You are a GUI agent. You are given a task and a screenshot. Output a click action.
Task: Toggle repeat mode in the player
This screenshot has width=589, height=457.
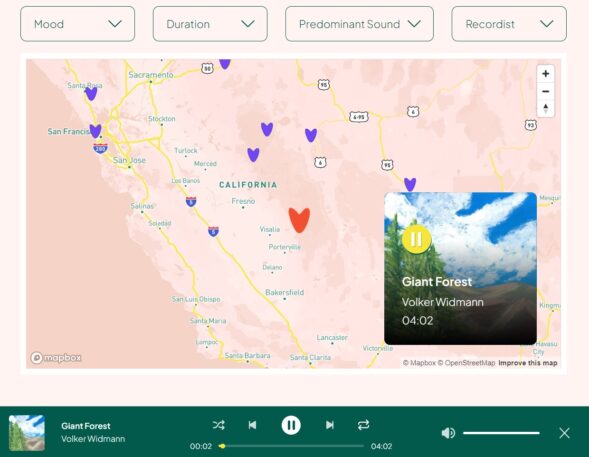point(363,425)
